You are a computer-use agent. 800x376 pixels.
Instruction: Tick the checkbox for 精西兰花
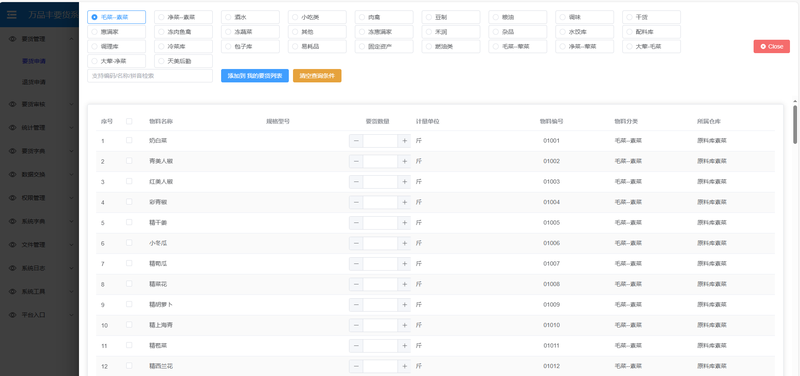click(x=129, y=366)
